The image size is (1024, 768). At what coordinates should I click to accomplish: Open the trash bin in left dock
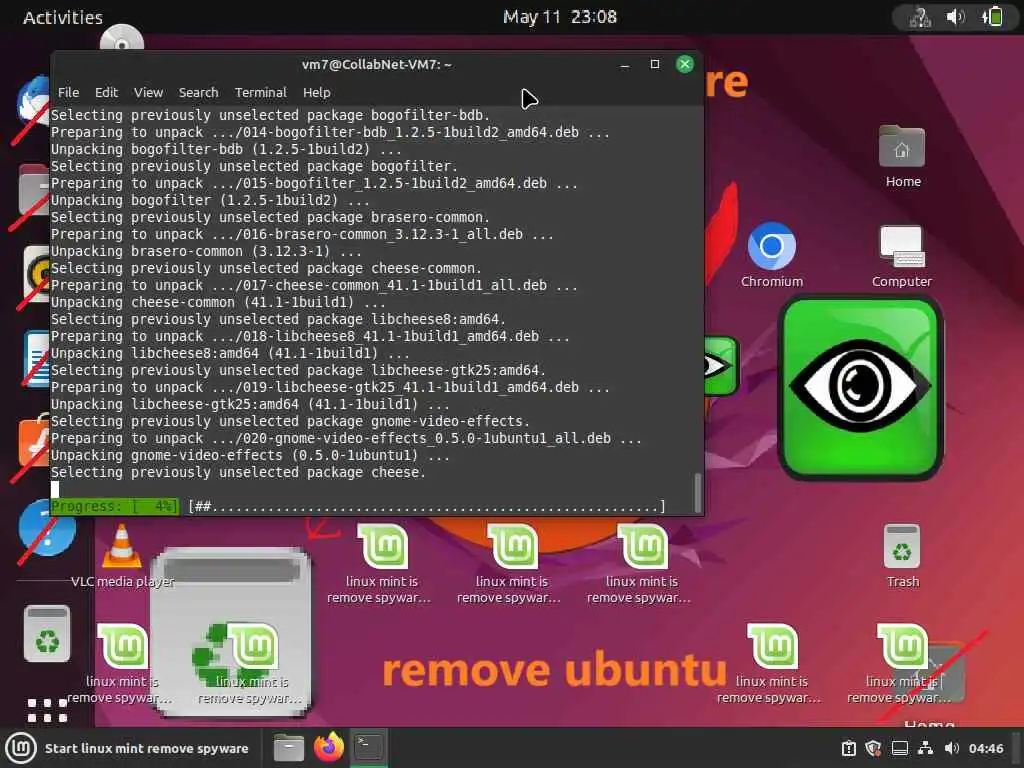pos(47,634)
